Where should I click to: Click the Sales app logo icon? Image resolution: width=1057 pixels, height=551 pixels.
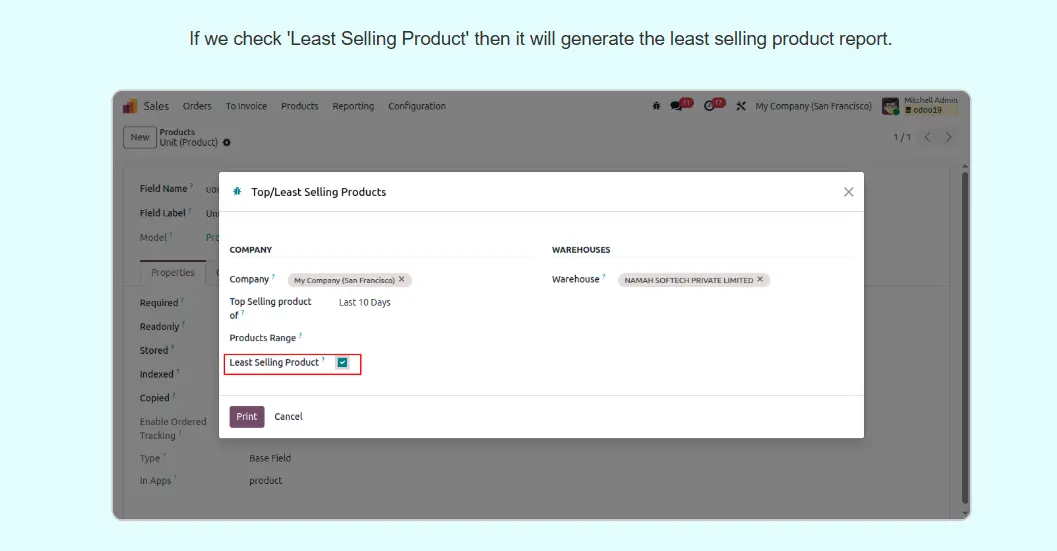point(130,106)
